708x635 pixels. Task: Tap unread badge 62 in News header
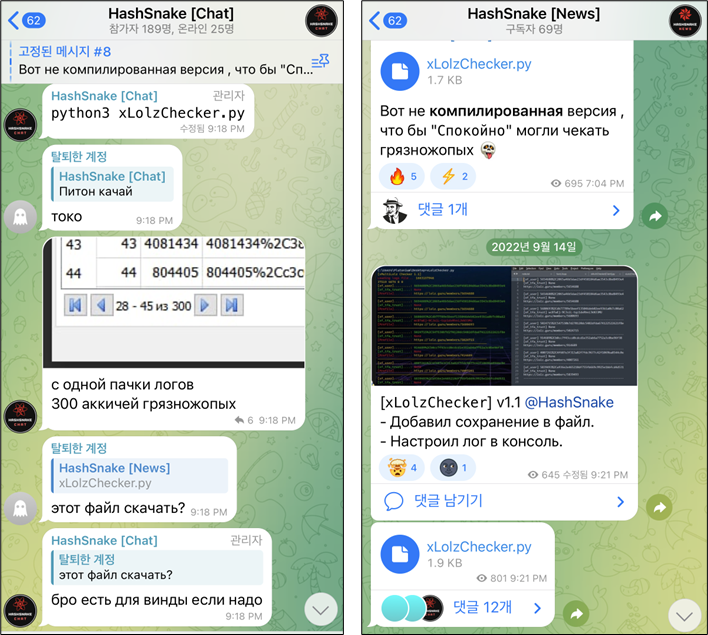pos(395,20)
